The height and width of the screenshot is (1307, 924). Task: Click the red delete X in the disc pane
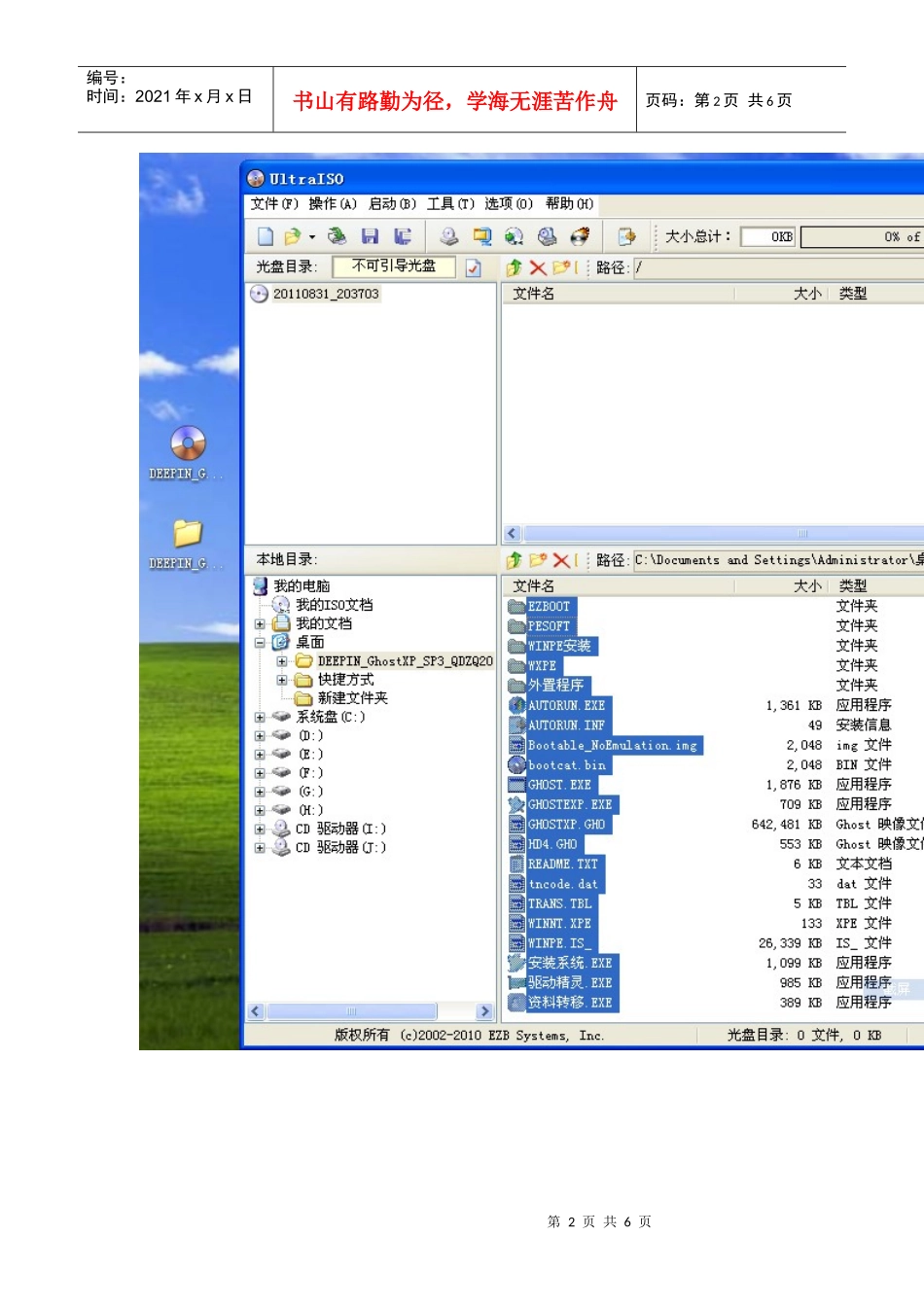(538, 267)
